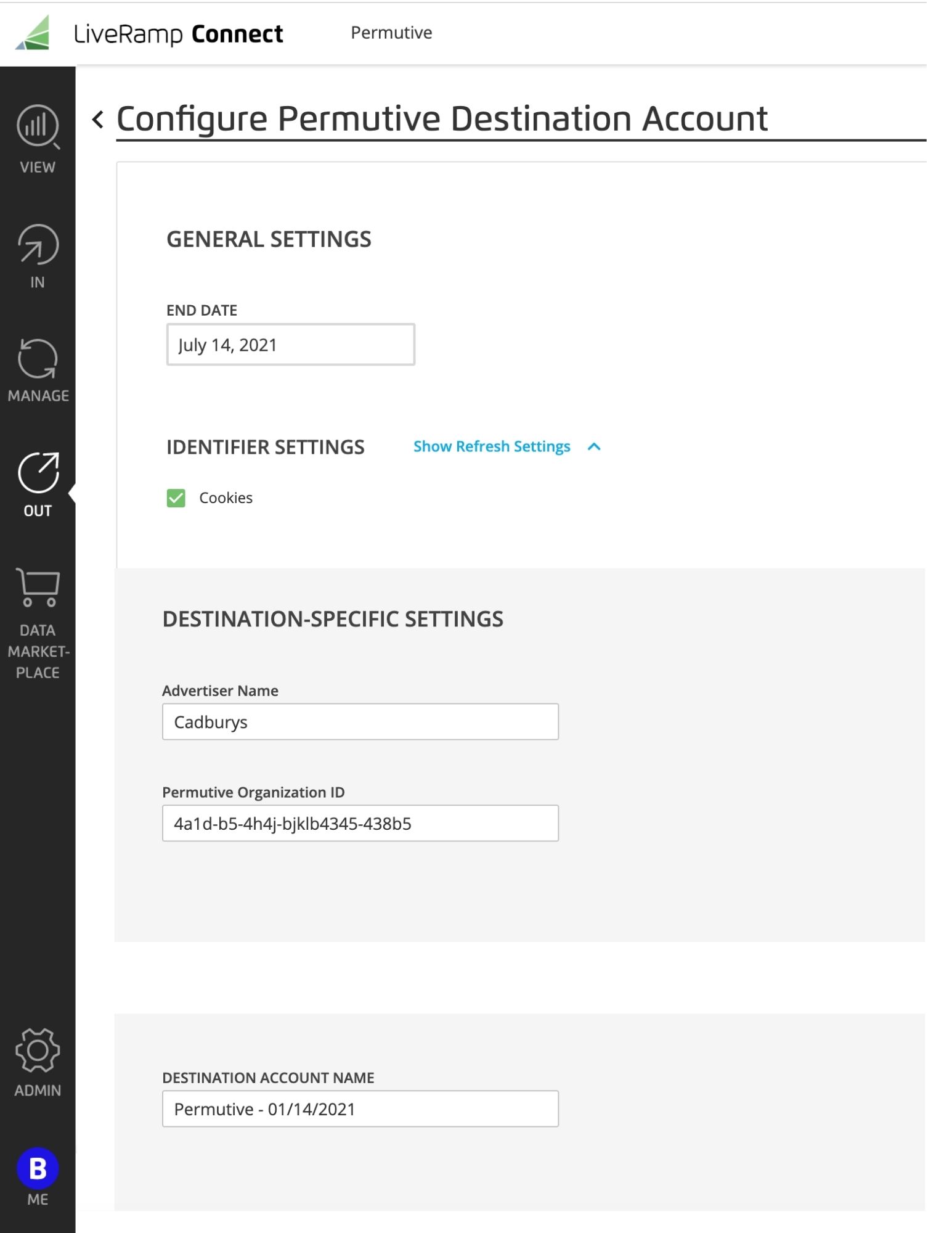The width and height of the screenshot is (952, 1233).
Task: Click the In arrow sidebar icon
Action: click(x=38, y=244)
